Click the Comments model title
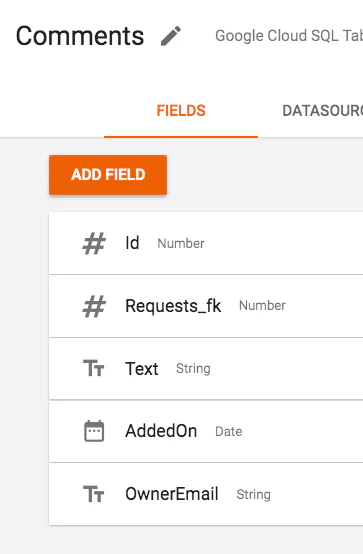Screen dimensions: 363x554 [80, 36]
